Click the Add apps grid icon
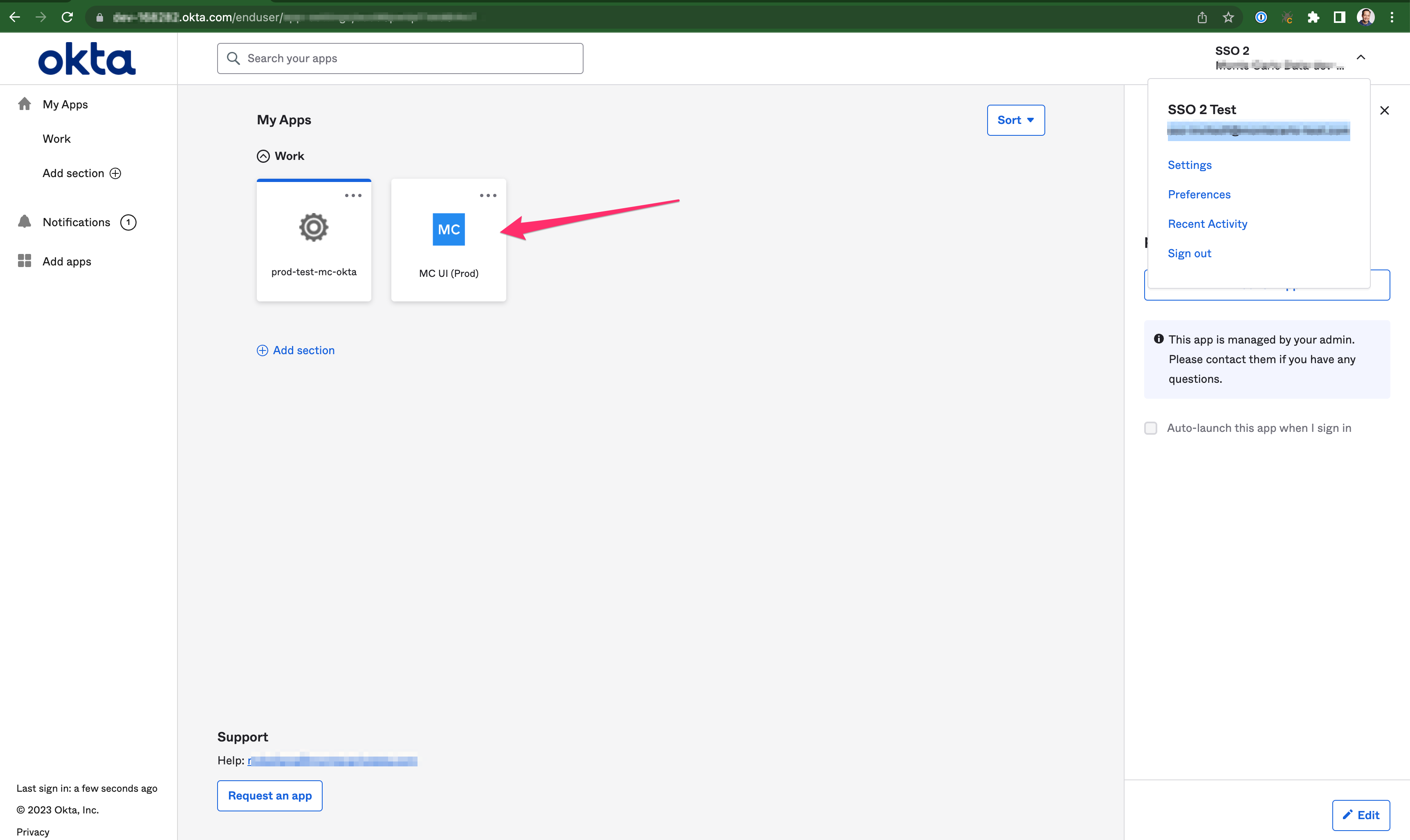Viewport: 1410px width, 840px height. pyautogui.click(x=25, y=261)
